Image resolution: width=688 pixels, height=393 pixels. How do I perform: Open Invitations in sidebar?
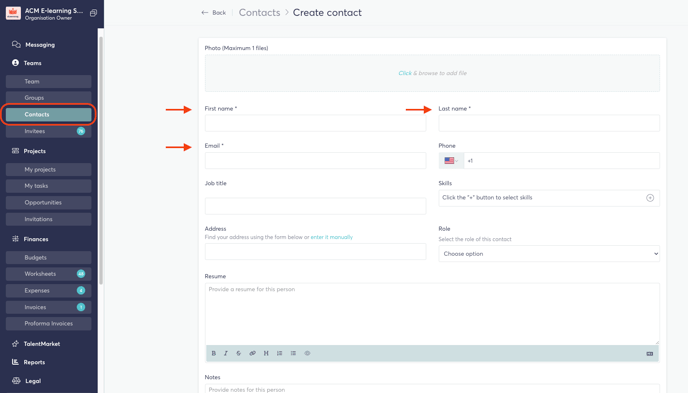49,219
